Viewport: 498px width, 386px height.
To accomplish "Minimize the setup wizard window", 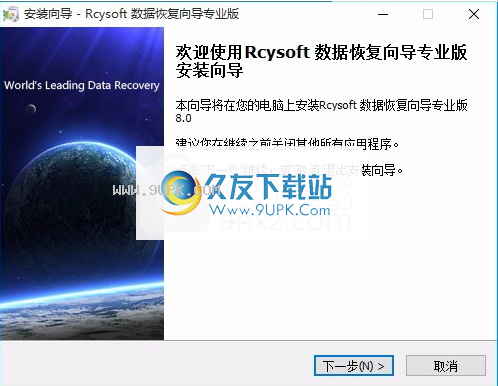I will point(383,14).
